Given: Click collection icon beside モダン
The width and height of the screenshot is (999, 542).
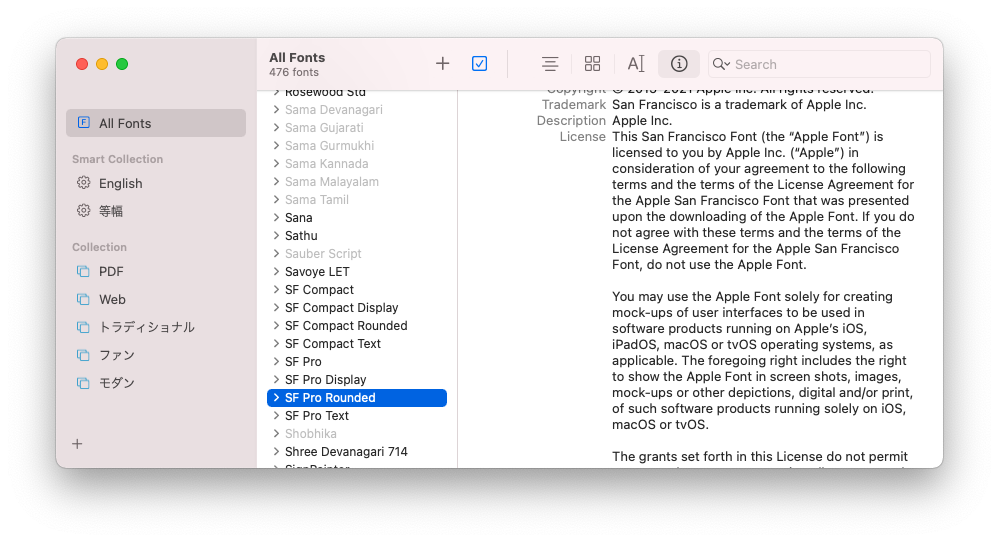Looking at the screenshot, I should click(x=83, y=383).
